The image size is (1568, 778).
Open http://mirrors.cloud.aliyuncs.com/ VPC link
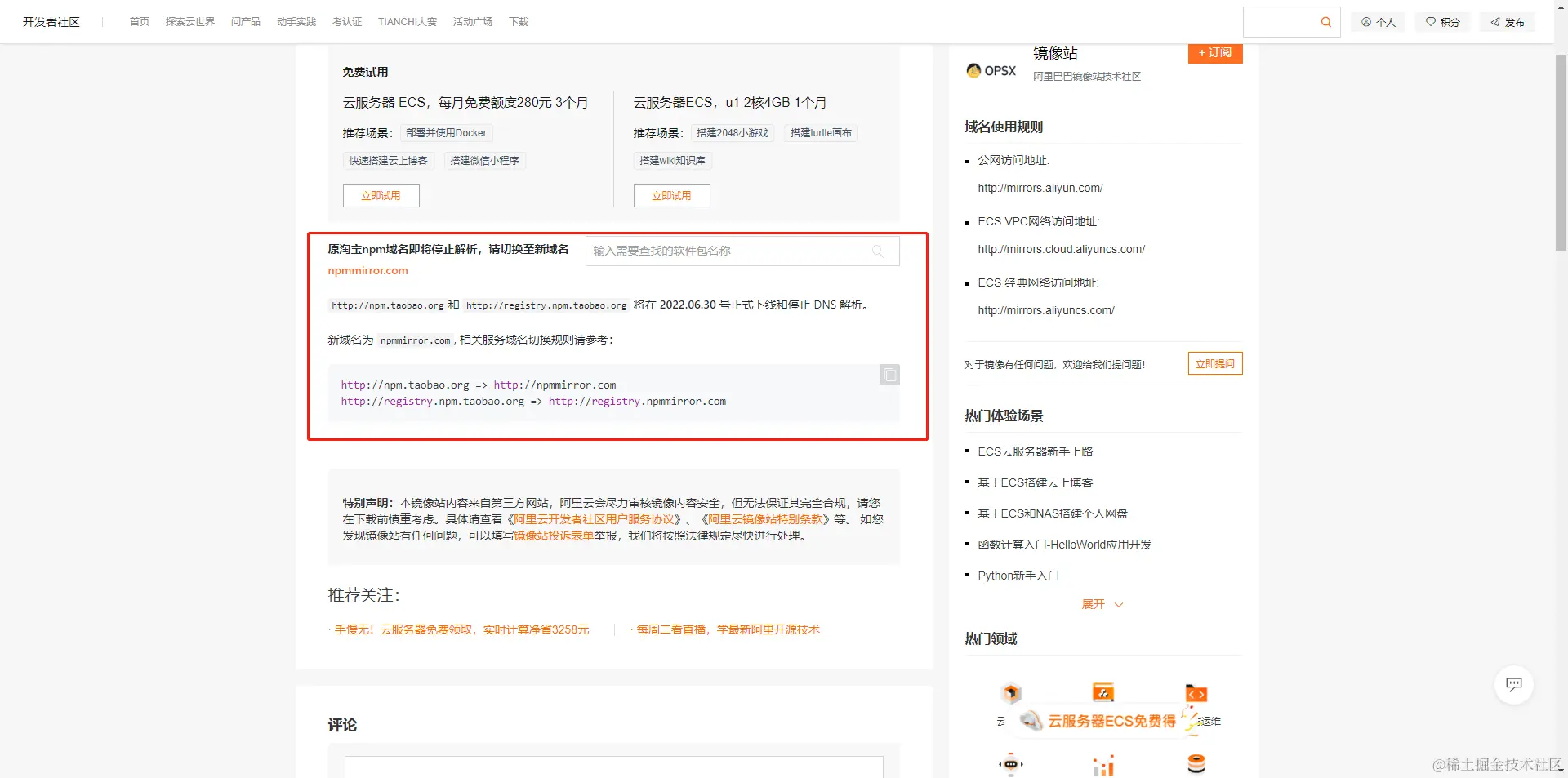tap(1062, 250)
